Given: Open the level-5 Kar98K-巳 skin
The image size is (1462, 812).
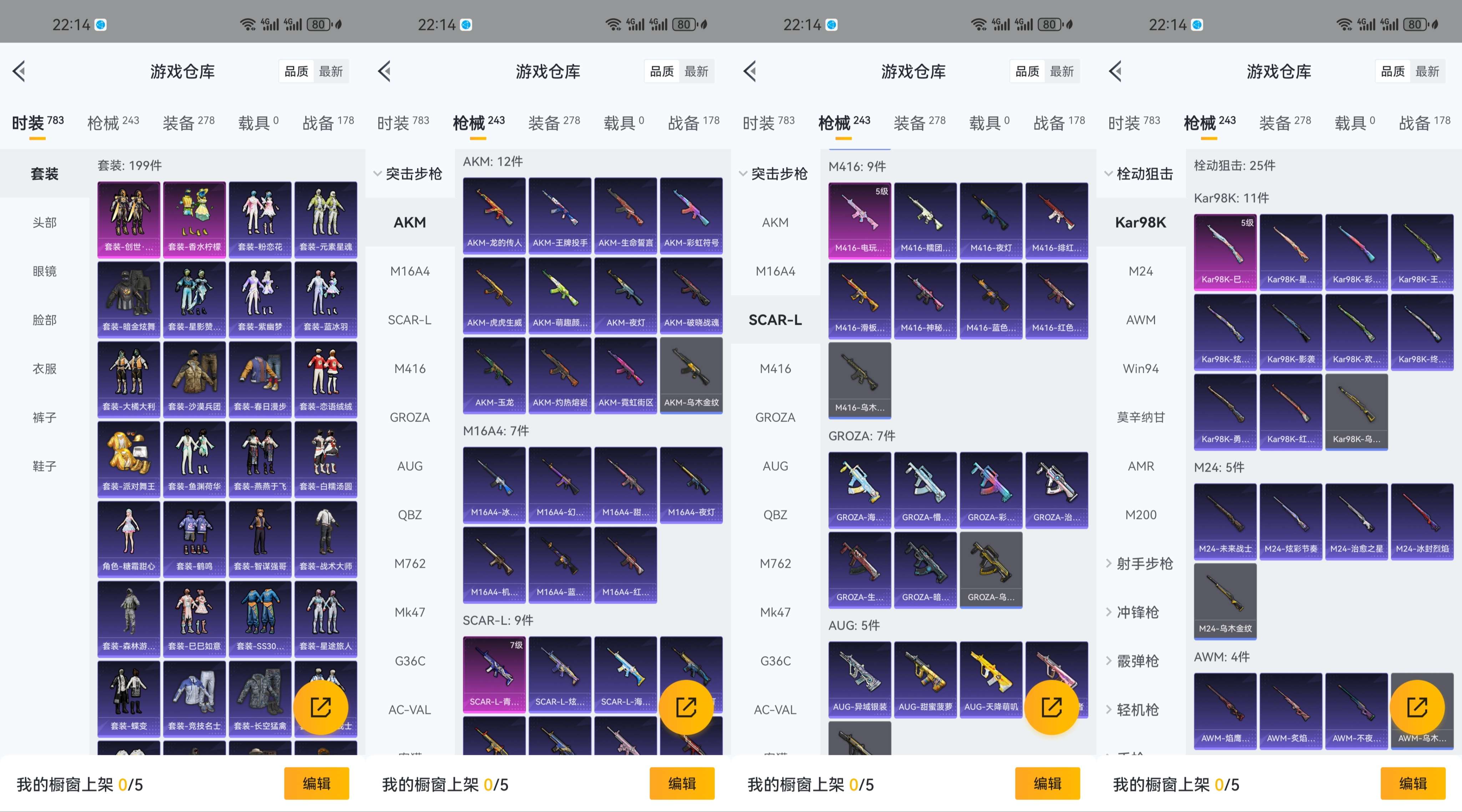Looking at the screenshot, I should (1225, 252).
